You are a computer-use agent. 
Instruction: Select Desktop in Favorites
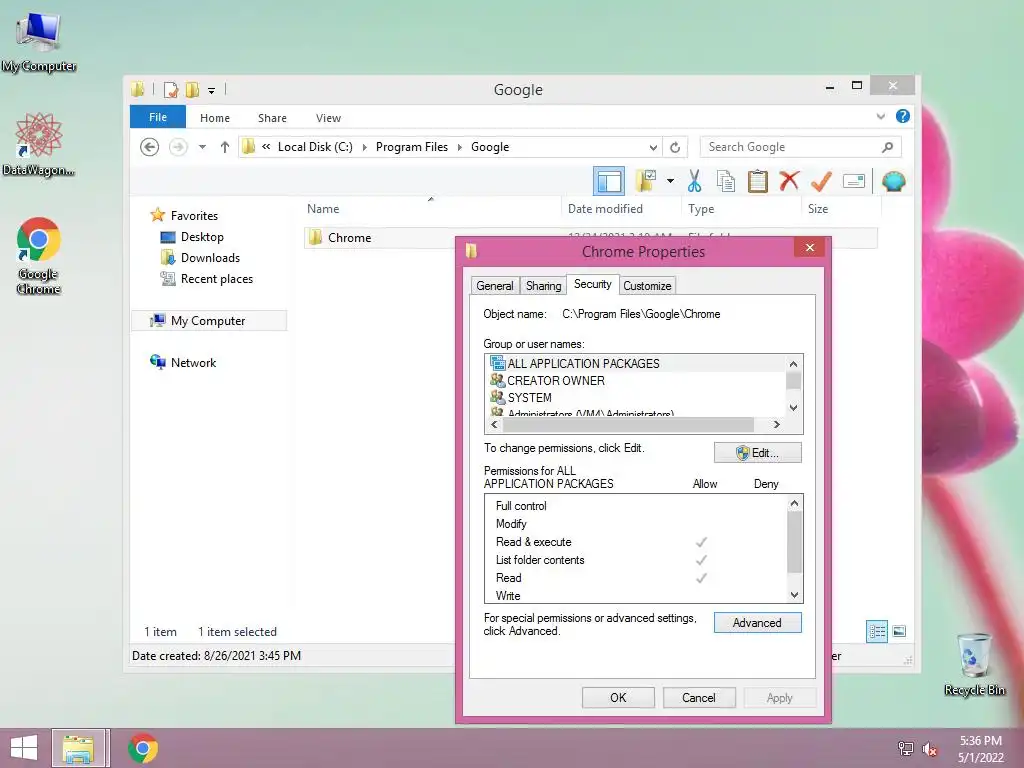202,237
